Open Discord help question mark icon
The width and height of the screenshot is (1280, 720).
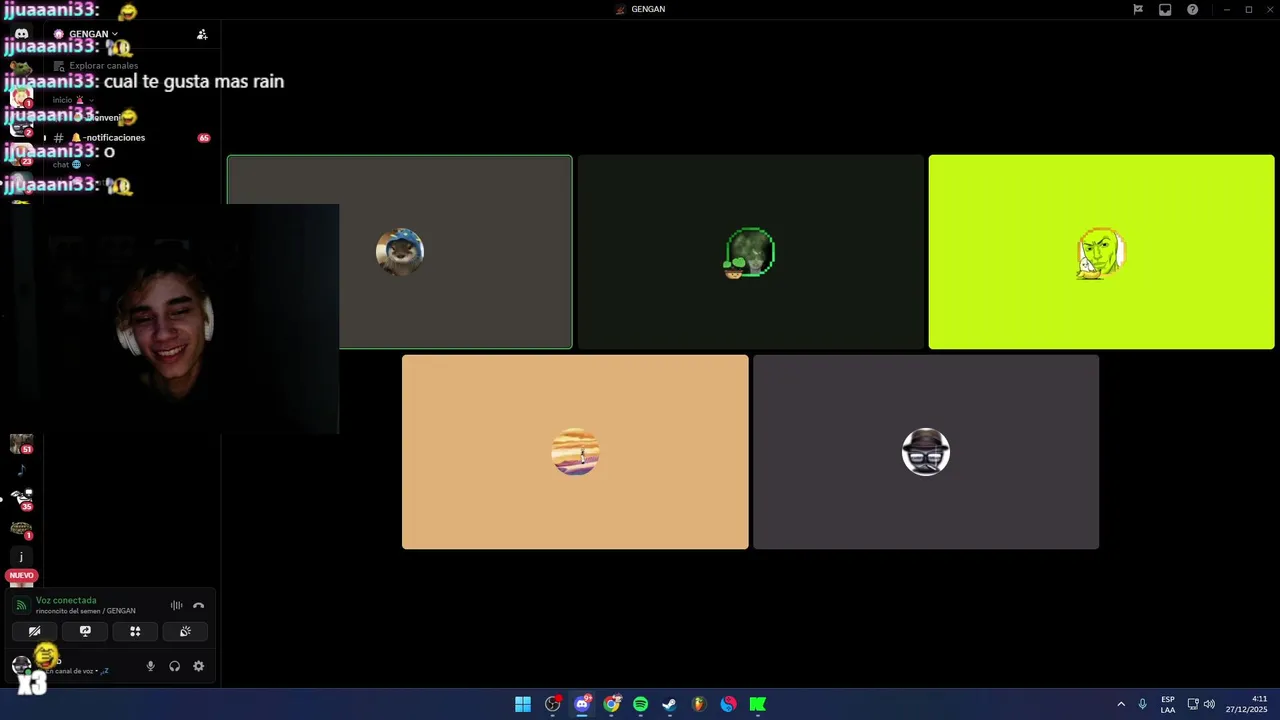pos(1192,9)
